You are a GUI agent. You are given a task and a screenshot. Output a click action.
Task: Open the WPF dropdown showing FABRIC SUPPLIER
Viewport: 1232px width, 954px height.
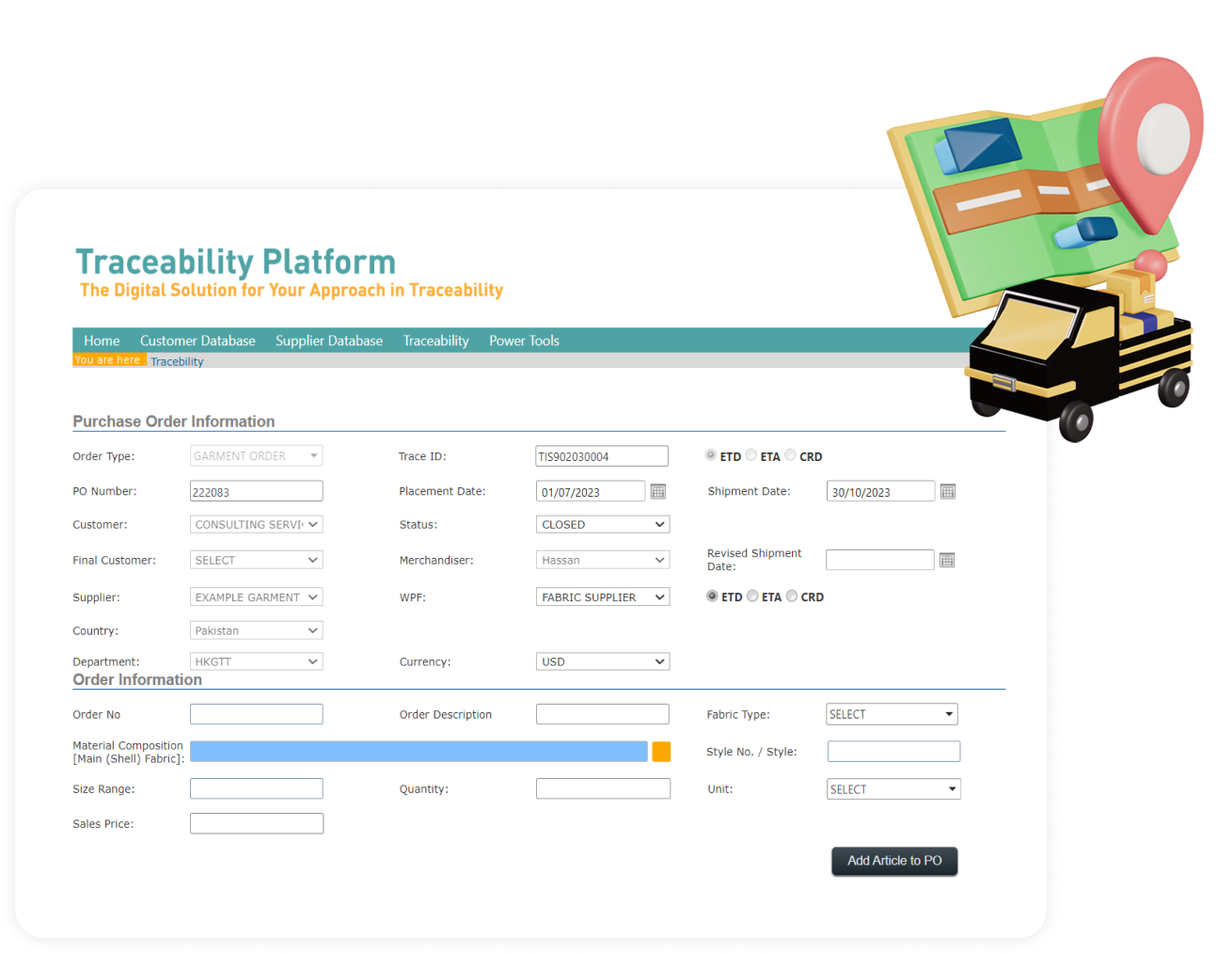click(x=602, y=596)
